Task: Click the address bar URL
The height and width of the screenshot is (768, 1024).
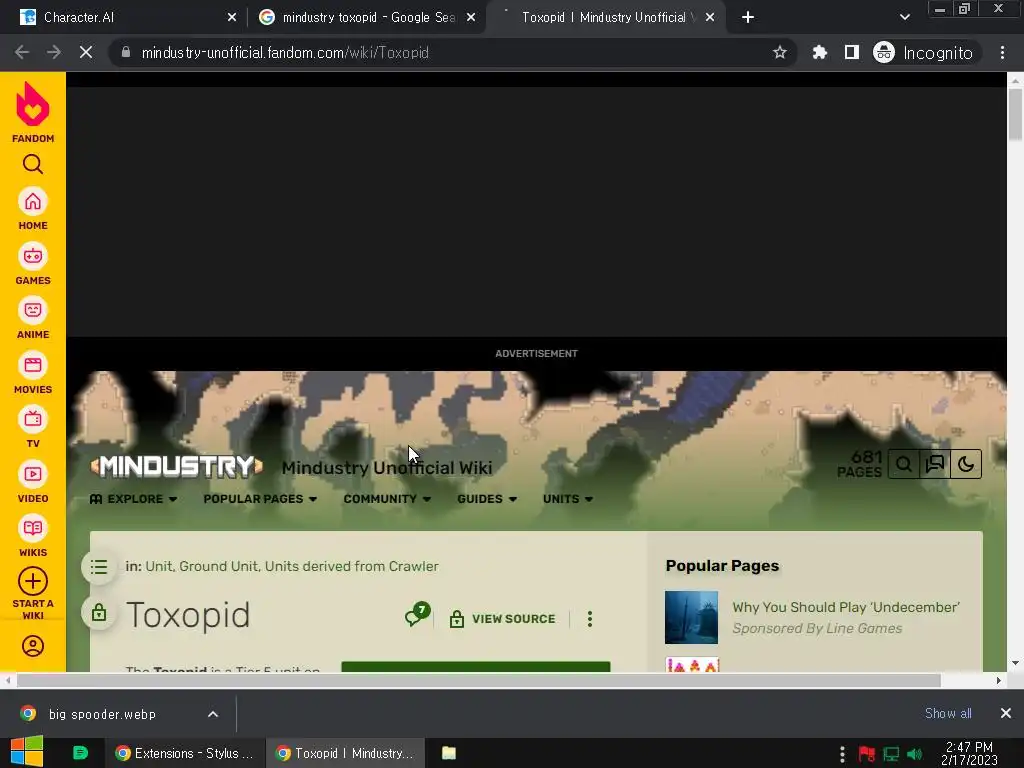Action: [x=285, y=53]
